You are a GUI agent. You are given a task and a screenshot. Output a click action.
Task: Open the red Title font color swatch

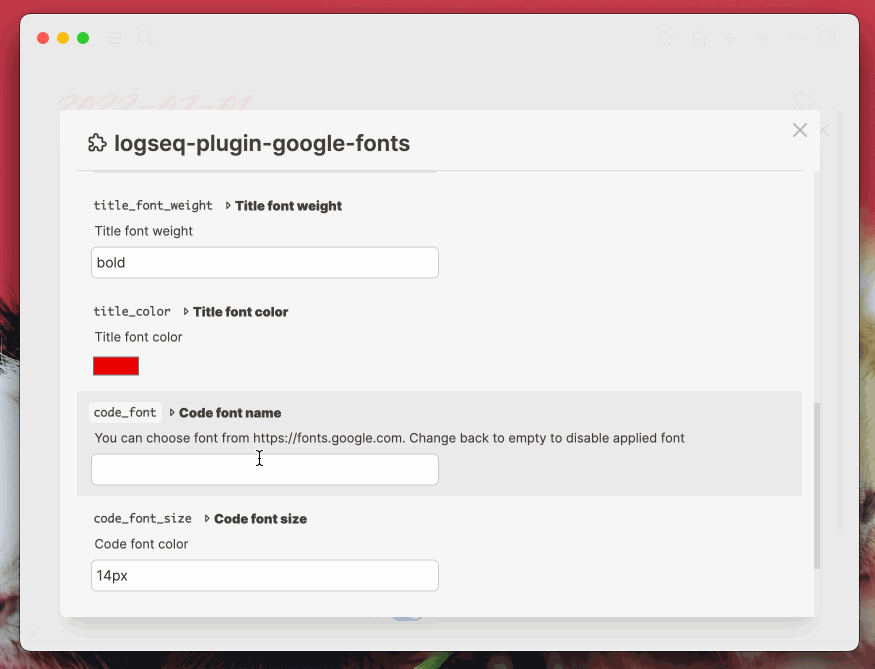(x=116, y=366)
